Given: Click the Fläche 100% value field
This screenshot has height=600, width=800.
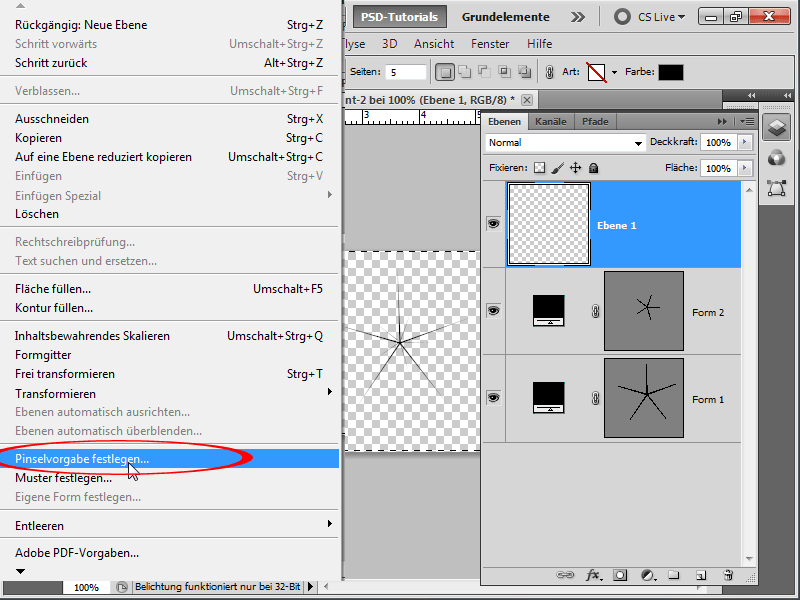Looking at the screenshot, I should point(719,168).
